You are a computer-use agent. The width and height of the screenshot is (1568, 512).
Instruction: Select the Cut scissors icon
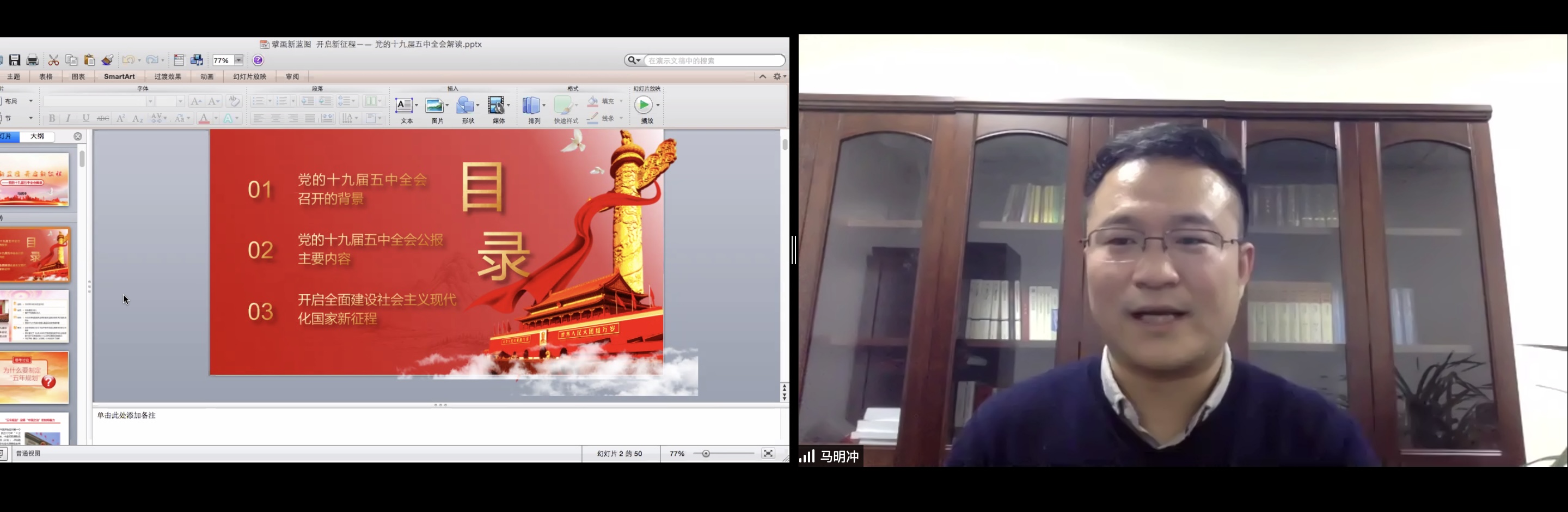(x=53, y=60)
